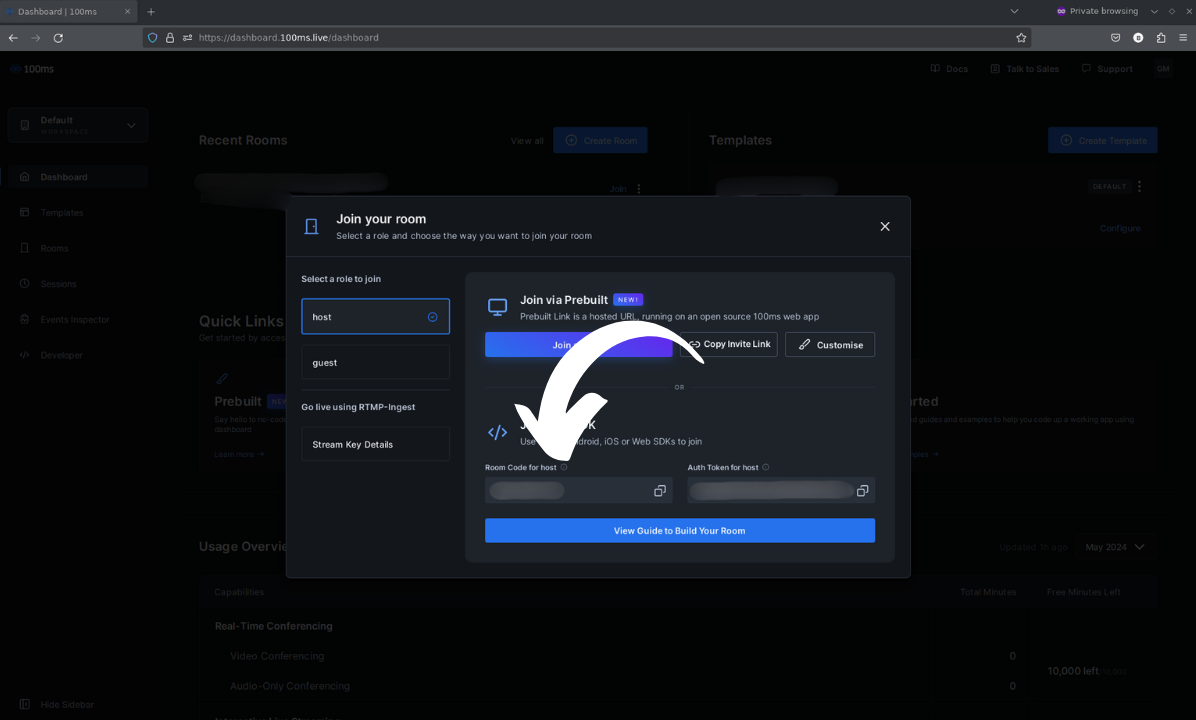Click the 100ms logo
1196x720 pixels.
pyautogui.click(x=32, y=69)
